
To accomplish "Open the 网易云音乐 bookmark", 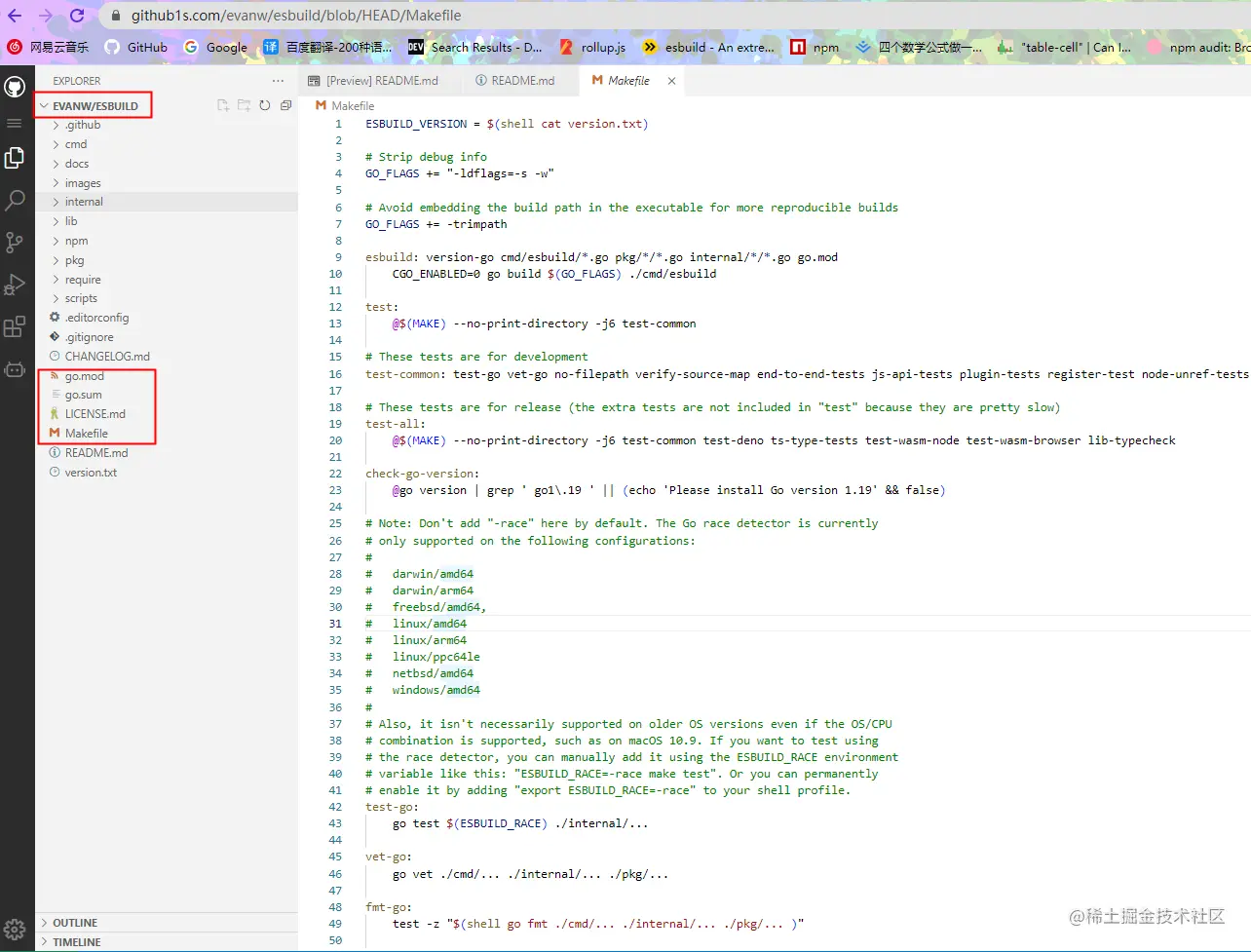I will pos(48,47).
